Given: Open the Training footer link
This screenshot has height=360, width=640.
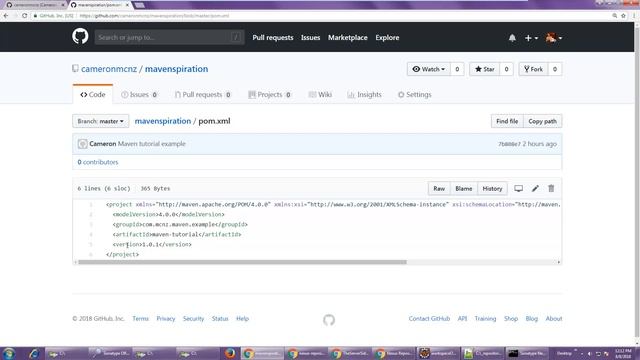Looking at the screenshot, I should click(x=485, y=318).
